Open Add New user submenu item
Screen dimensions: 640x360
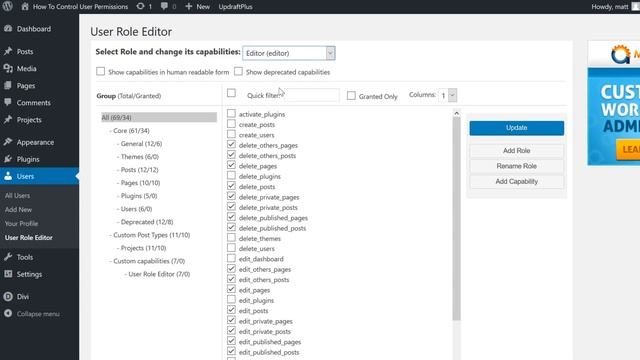(18, 209)
